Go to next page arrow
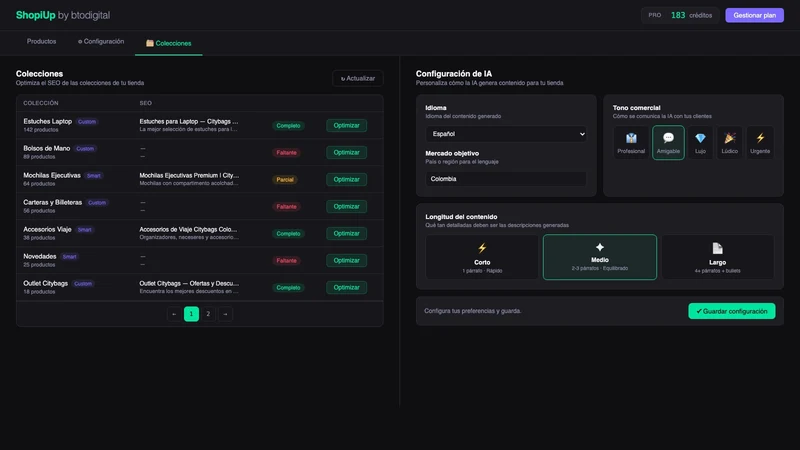Viewport: 800px width, 450px height. pos(225,314)
